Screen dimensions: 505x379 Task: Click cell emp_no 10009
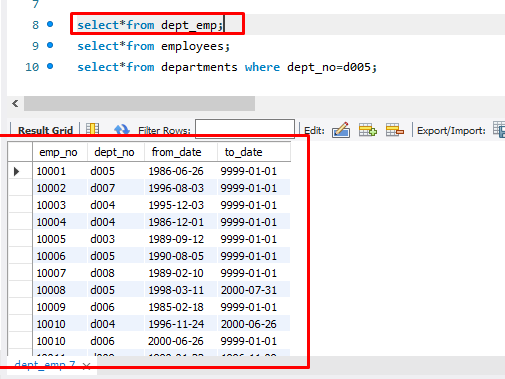[x=60, y=307]
